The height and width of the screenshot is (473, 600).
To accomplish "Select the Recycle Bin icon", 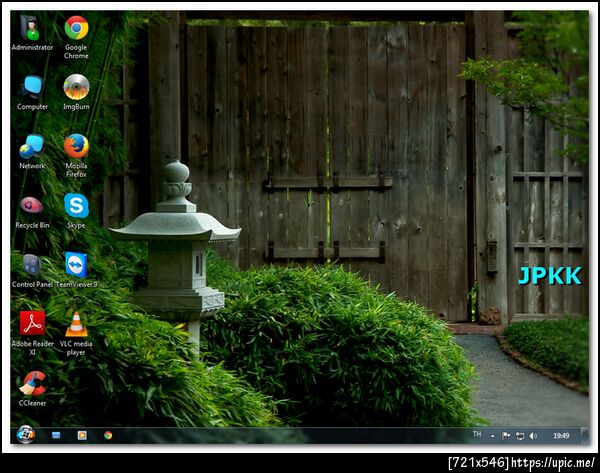I will pos(32,212).
